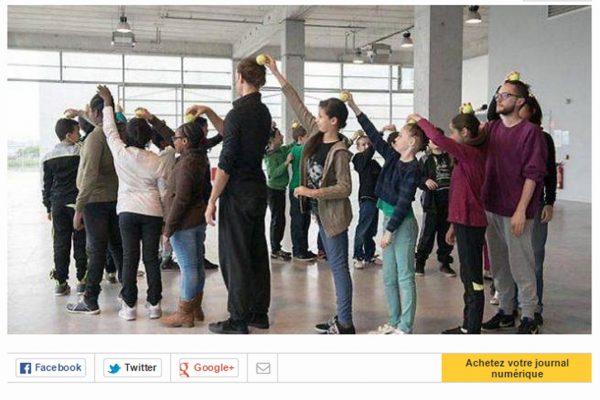Click the ceiling lamp in photo's top-left
The height and width of the screenshot is (400, 600).
coord(123,31)
